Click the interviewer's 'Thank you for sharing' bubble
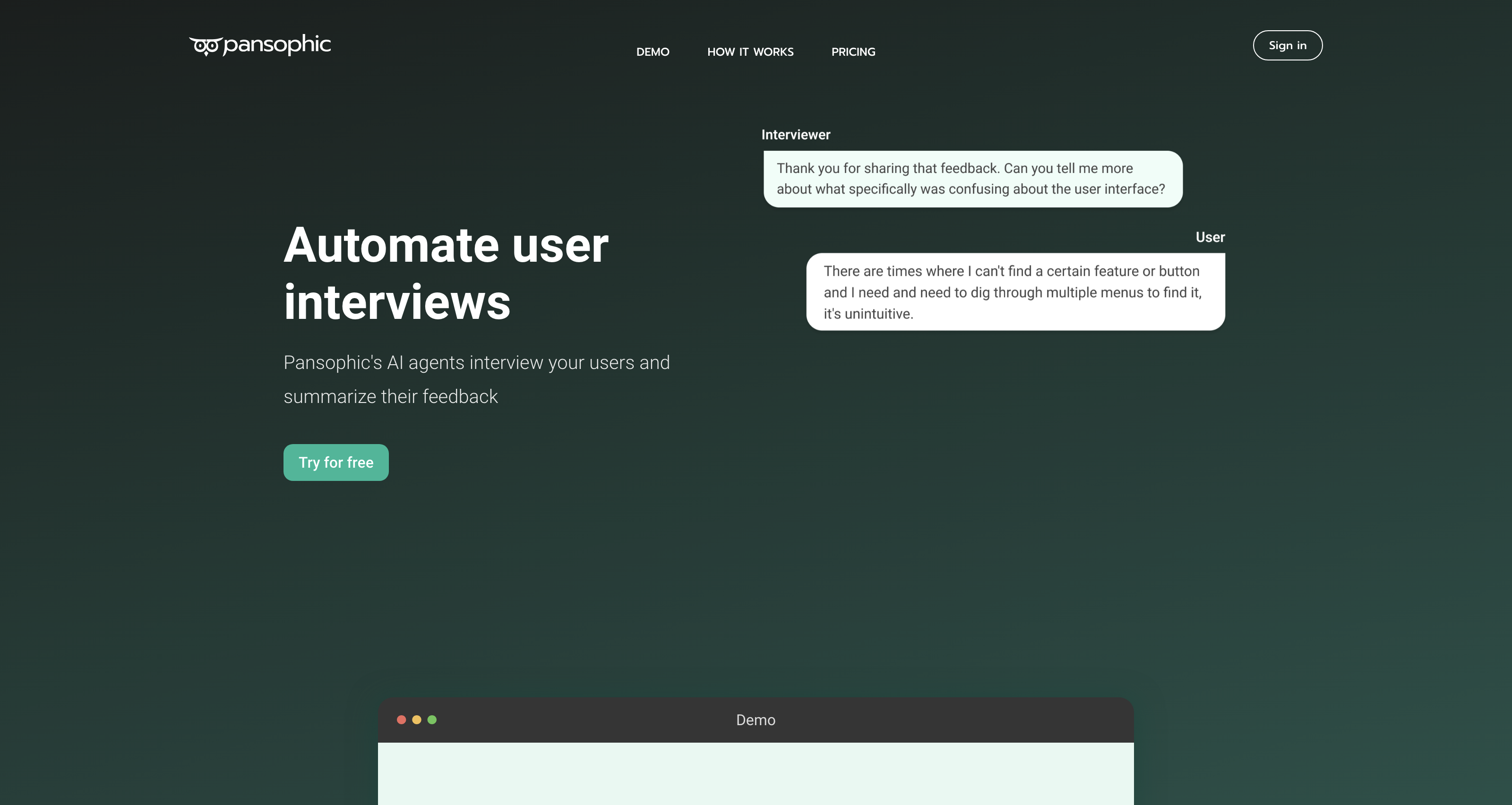1512x805 pixels. pyautogui.click(x=972, y=179)
